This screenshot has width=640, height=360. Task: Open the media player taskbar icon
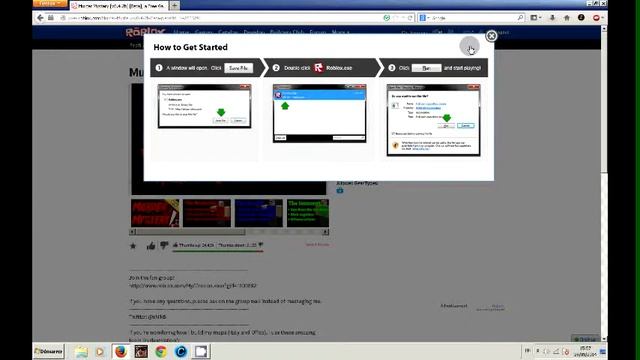pyautogui.click(x=100, y=351)
